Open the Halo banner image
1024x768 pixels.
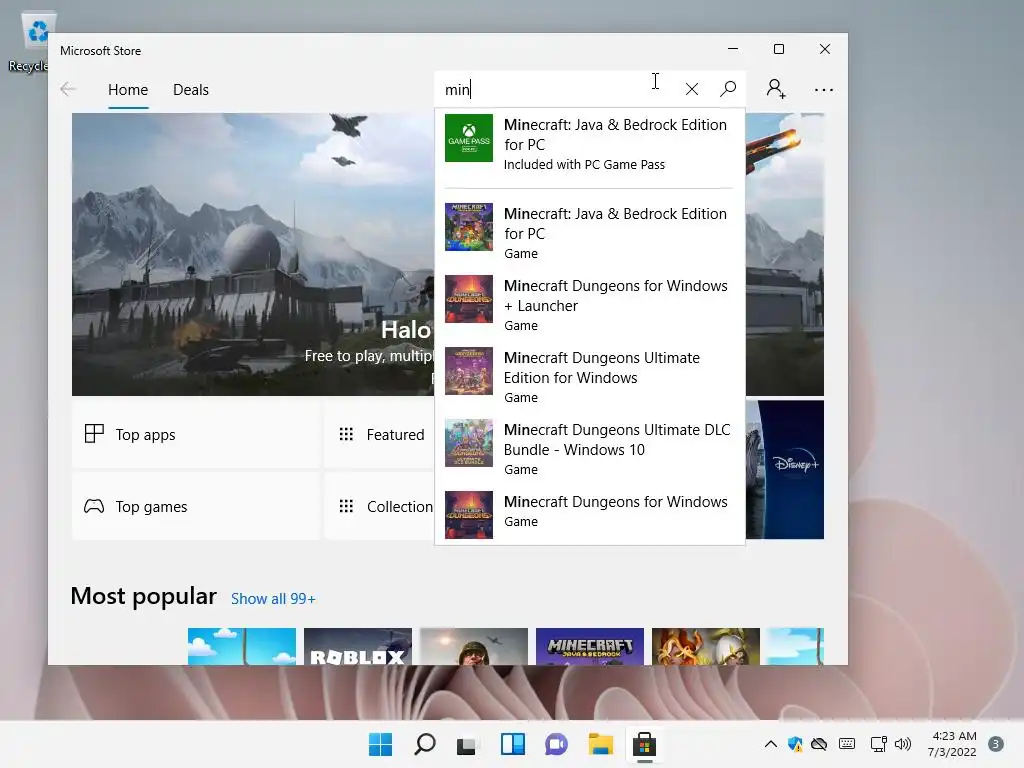(253, 254)
